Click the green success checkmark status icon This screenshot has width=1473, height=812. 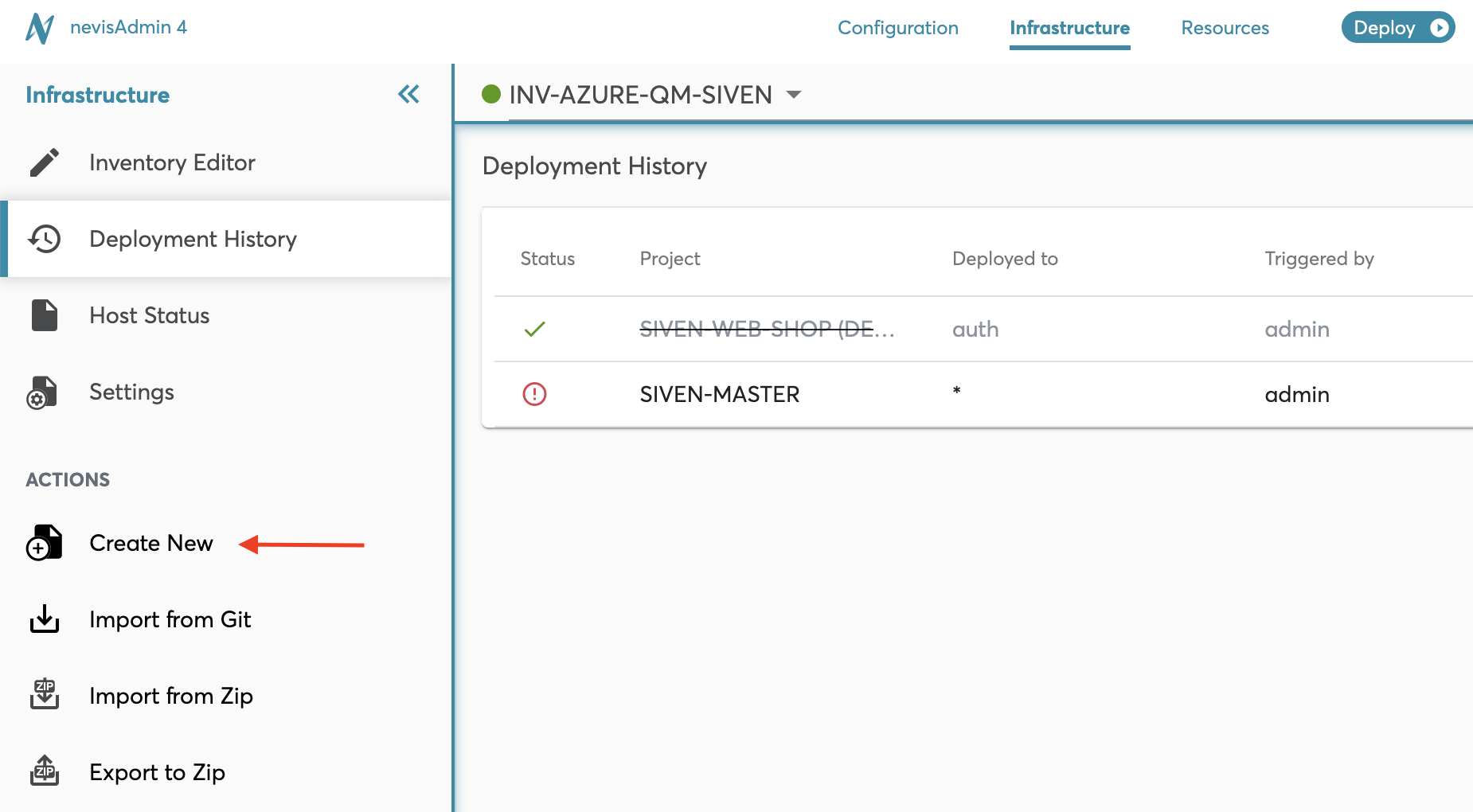(x=534, y=329)
